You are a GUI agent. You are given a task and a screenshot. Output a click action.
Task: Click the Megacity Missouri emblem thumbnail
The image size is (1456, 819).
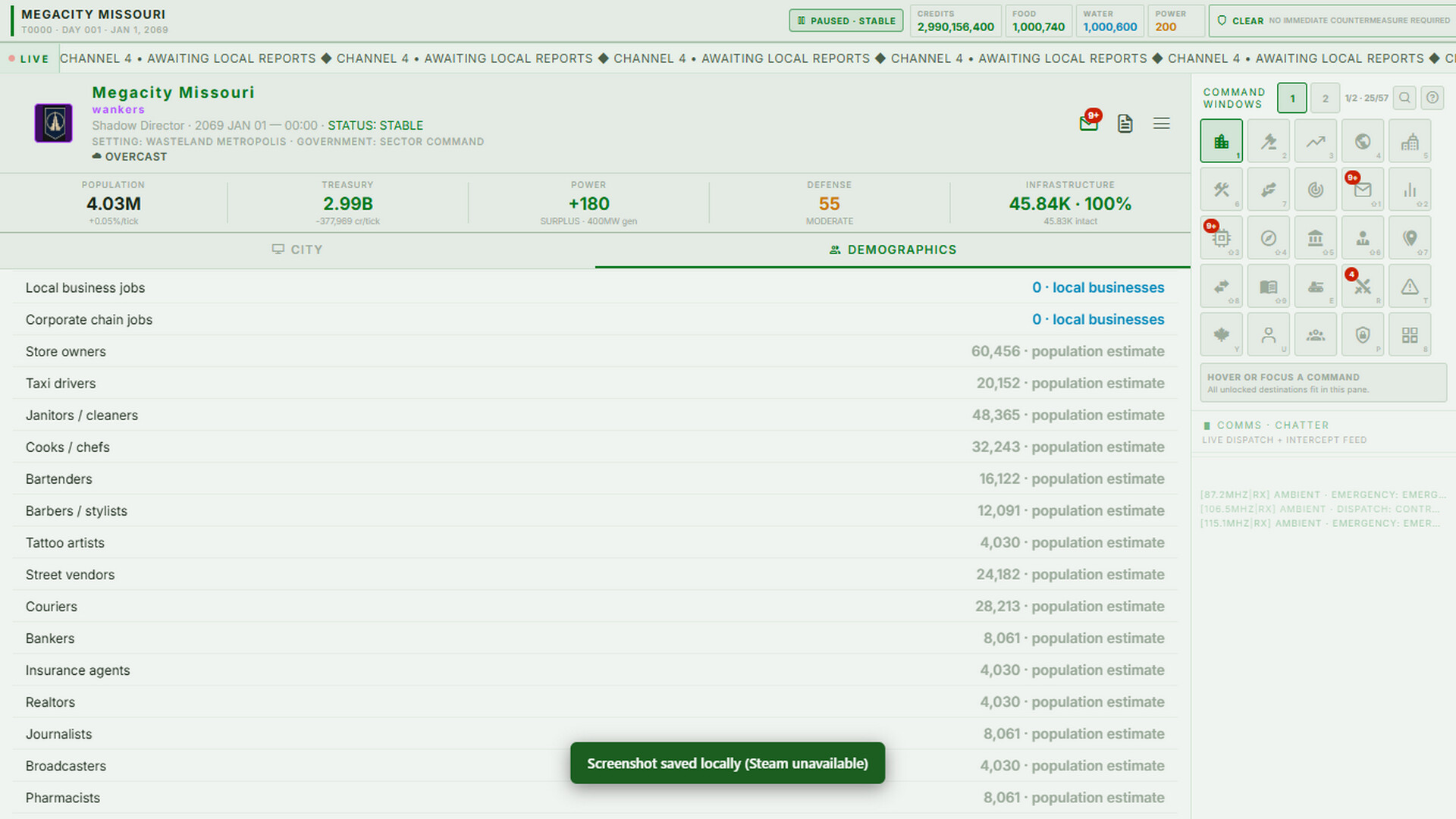[53, 123]
